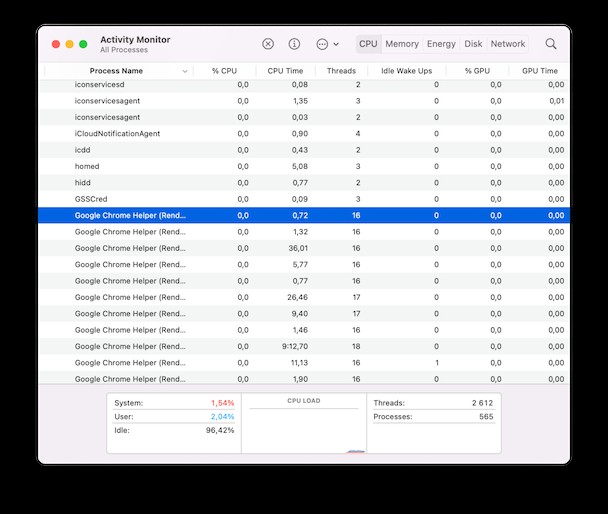Select the iconservicesd process row
608x514 pixels.
[304, 85]
